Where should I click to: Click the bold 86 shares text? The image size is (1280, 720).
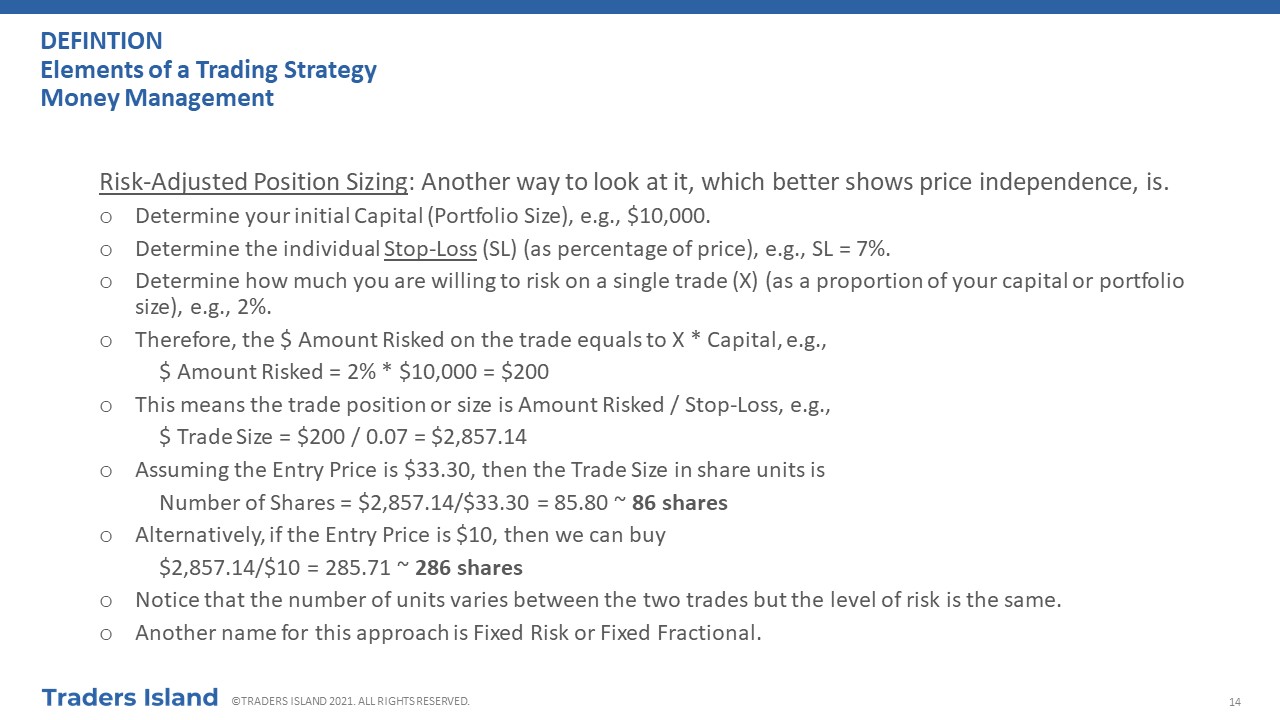pyautogui.click(x=680, y=503)
